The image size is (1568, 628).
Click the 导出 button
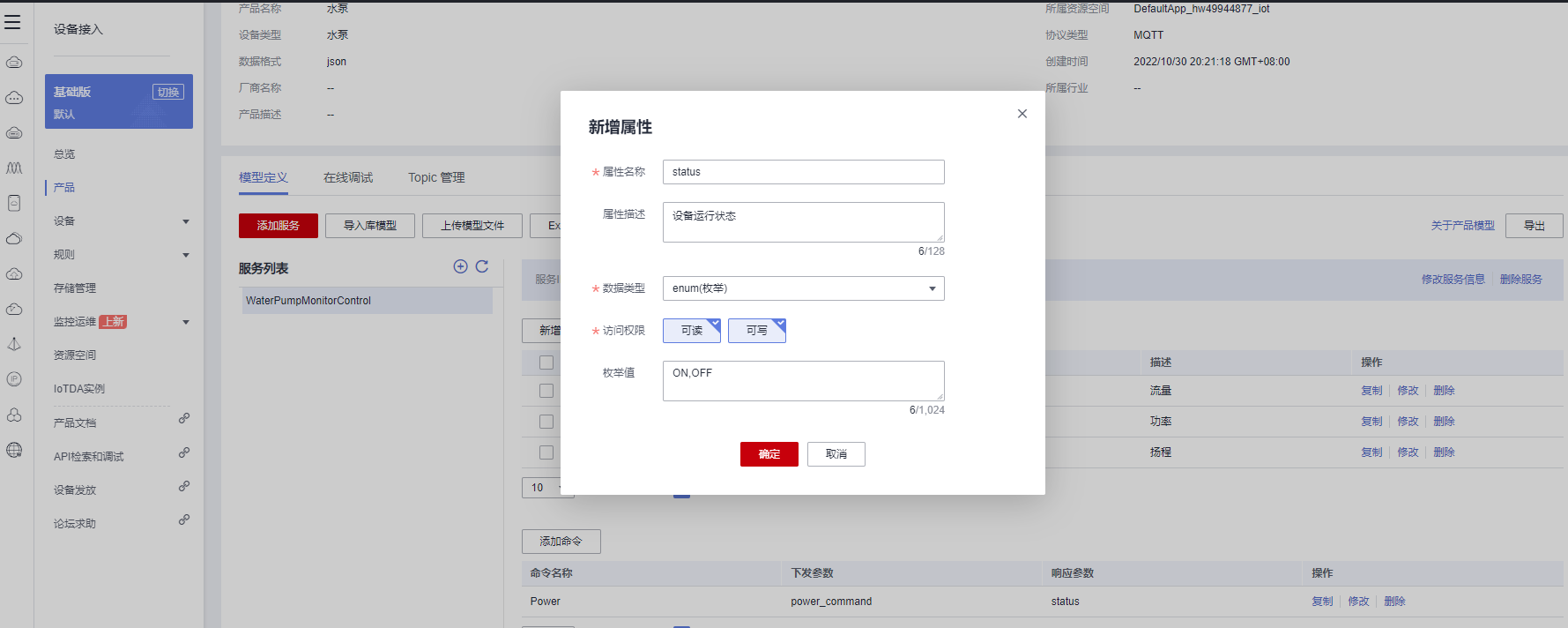1535,226
